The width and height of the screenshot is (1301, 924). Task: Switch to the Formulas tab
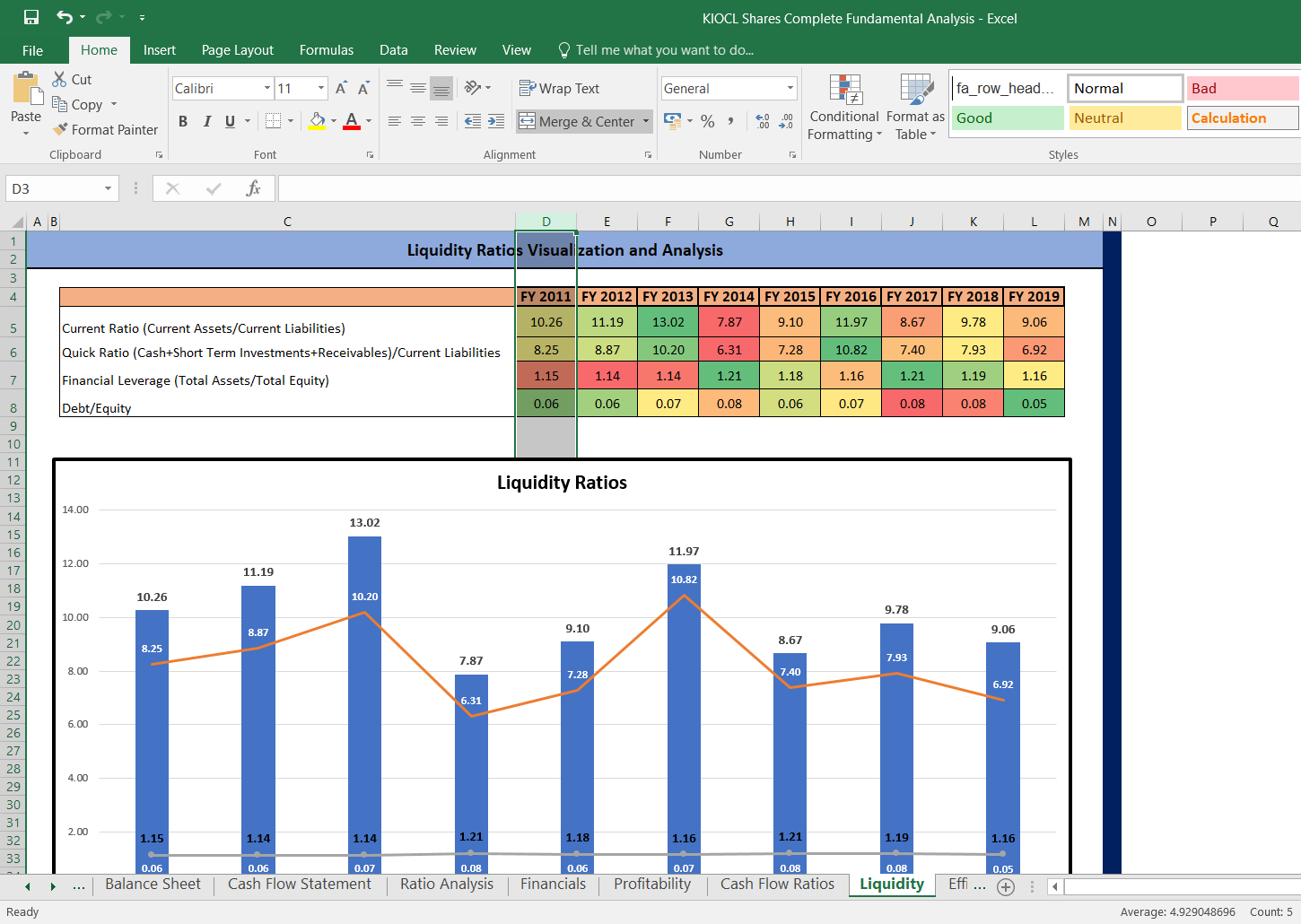pos(326,50)
